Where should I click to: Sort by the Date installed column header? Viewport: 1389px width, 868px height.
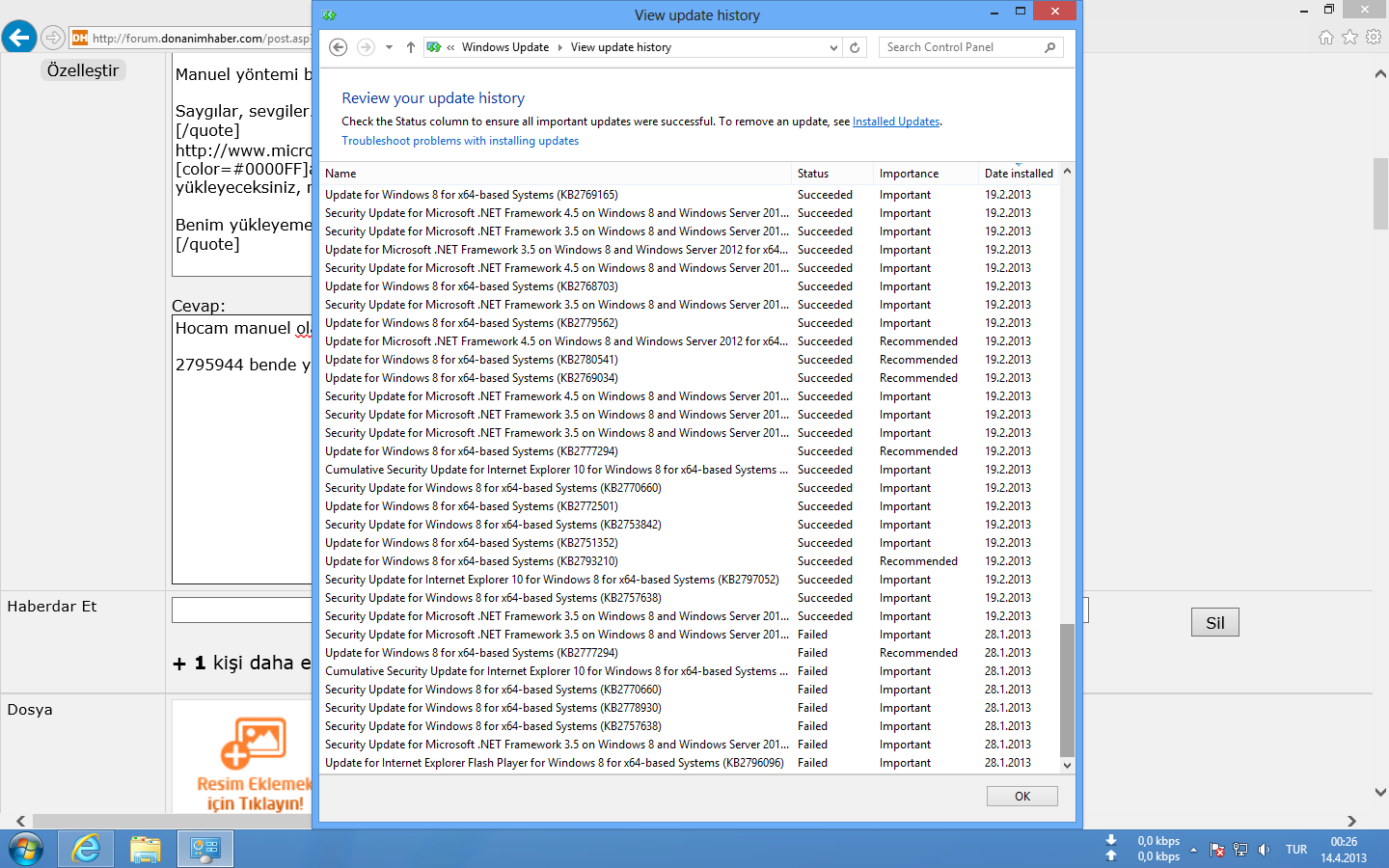pyautogui.click(x=1019, y=174)
